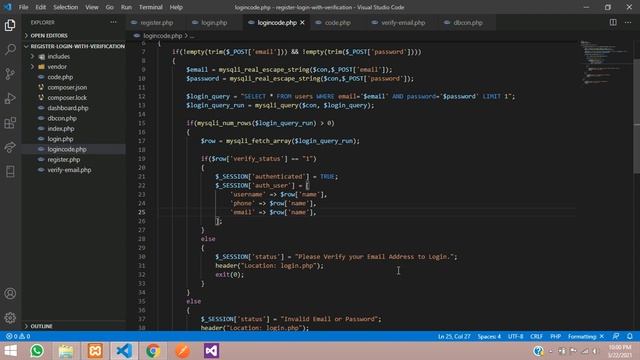Collapse the REGISTER-LOGIN-WITH-VERIFICATION folder section

pos(73,46)
